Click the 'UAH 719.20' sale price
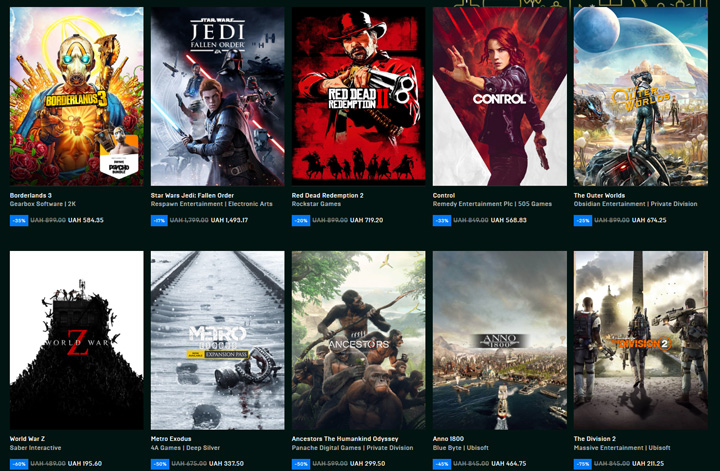This screenshot has width=720, height=471. point(366,220)
